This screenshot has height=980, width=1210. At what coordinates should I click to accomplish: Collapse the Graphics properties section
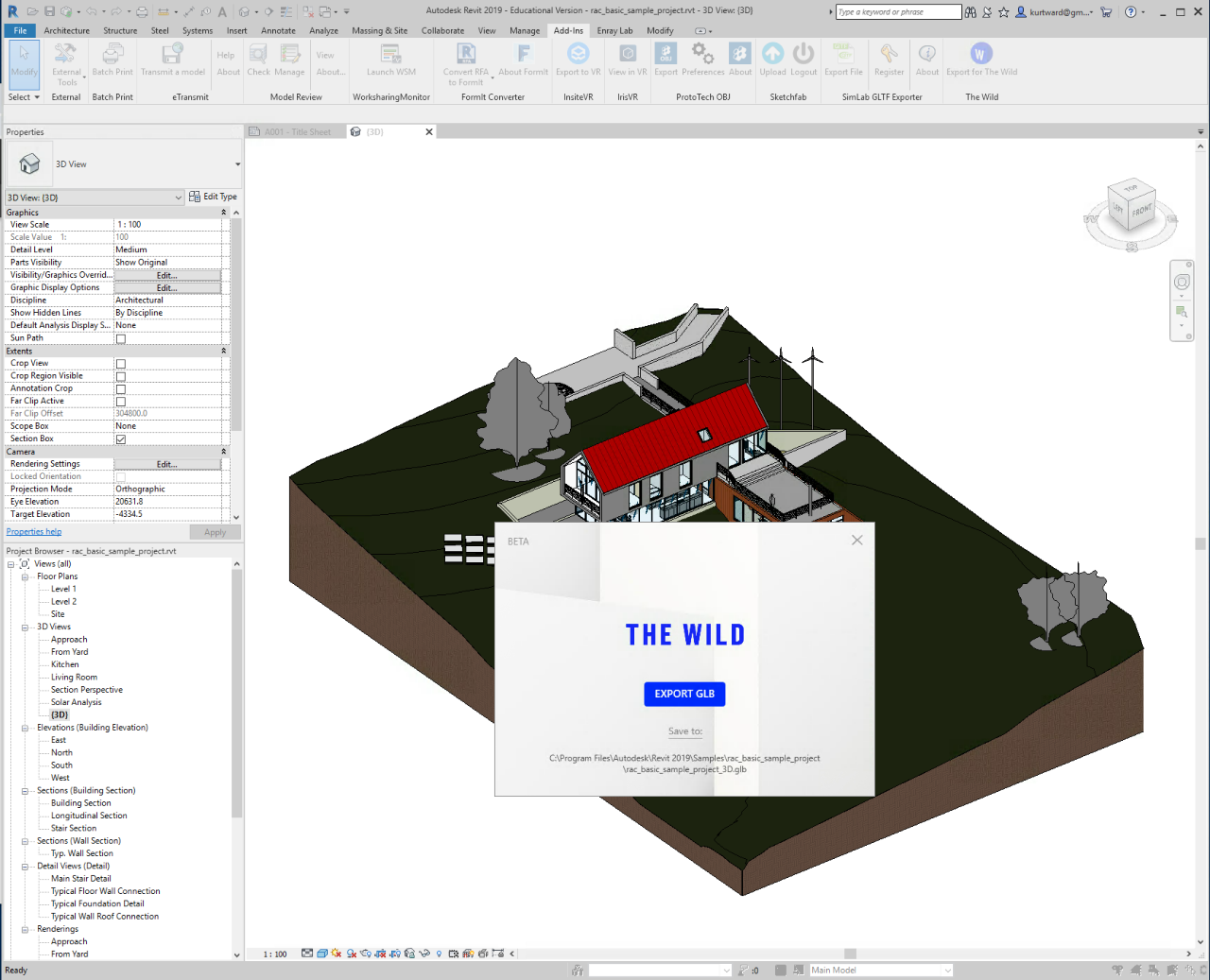(224, 213)
